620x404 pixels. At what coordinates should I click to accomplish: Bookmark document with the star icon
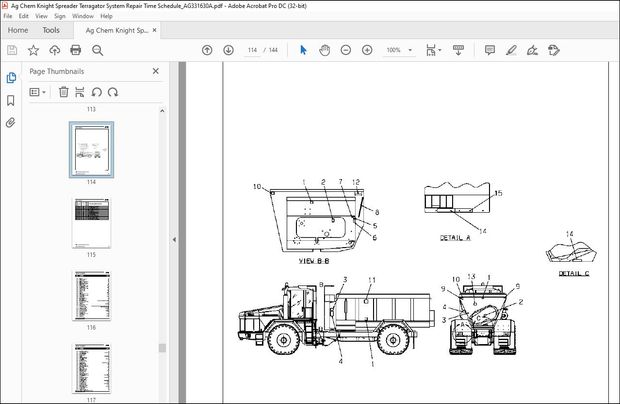point(33,50)
